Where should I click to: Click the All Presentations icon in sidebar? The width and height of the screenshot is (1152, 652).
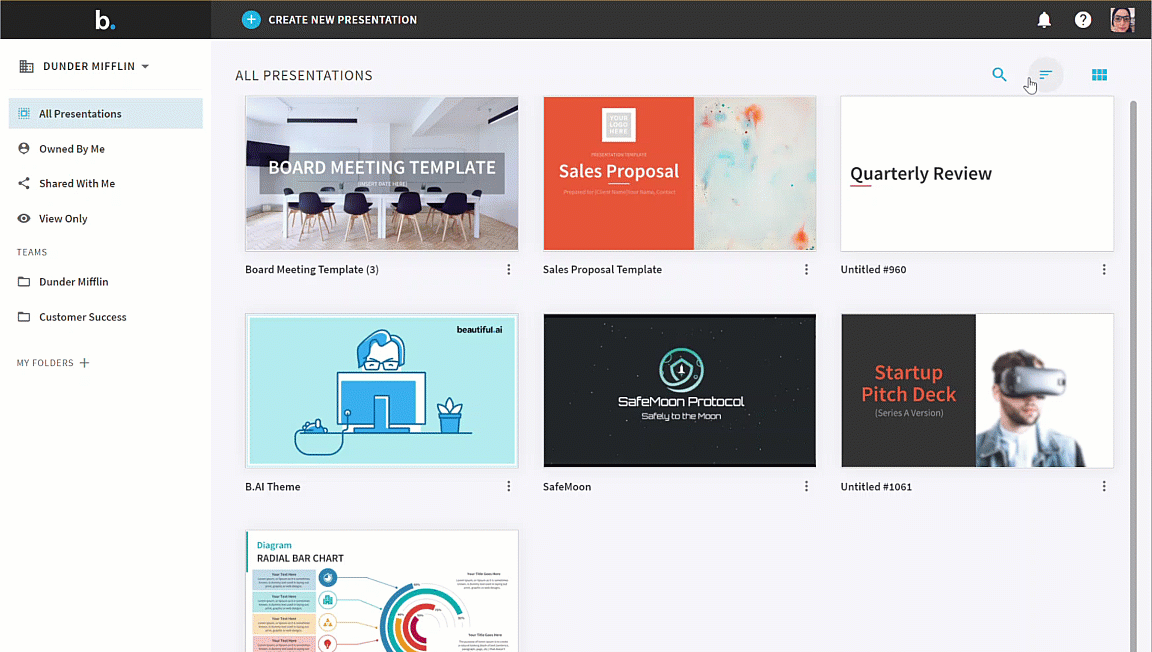click(24, 113)
